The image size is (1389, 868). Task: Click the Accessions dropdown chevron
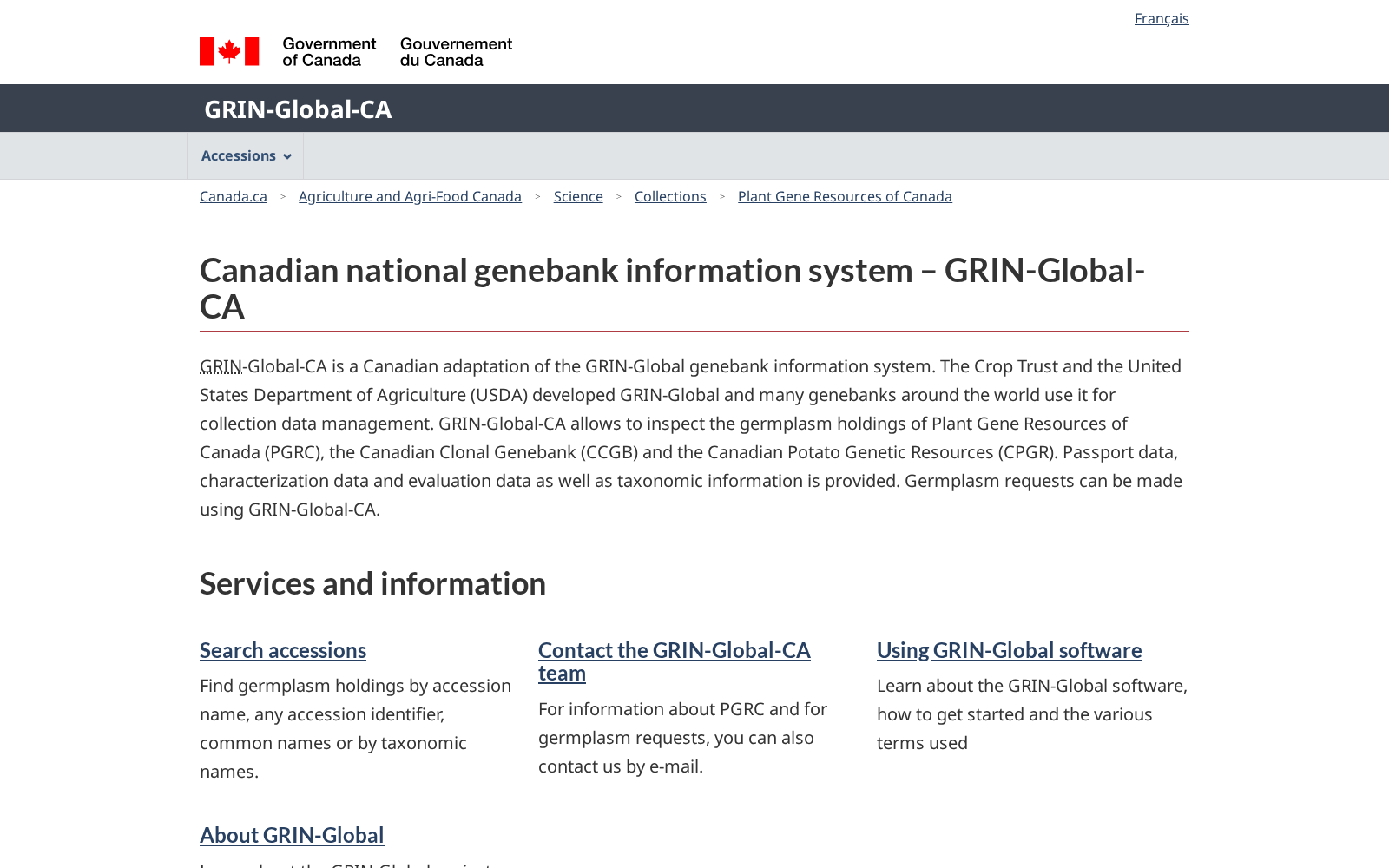(x=287, y=156)
